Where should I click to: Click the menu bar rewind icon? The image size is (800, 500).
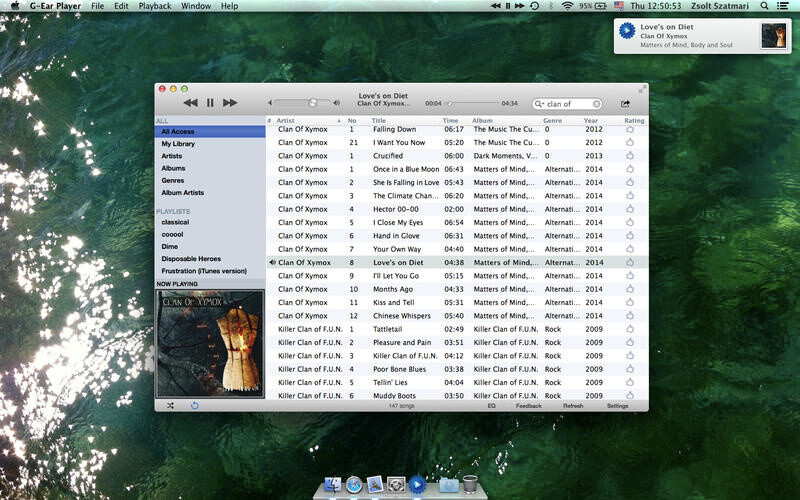(495, 6)
